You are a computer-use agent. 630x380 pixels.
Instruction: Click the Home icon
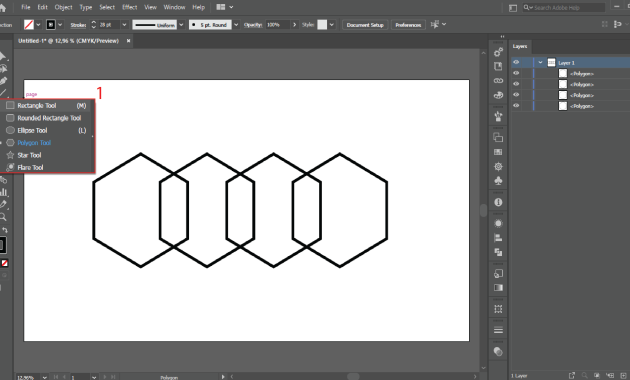[x=2, y=7]
